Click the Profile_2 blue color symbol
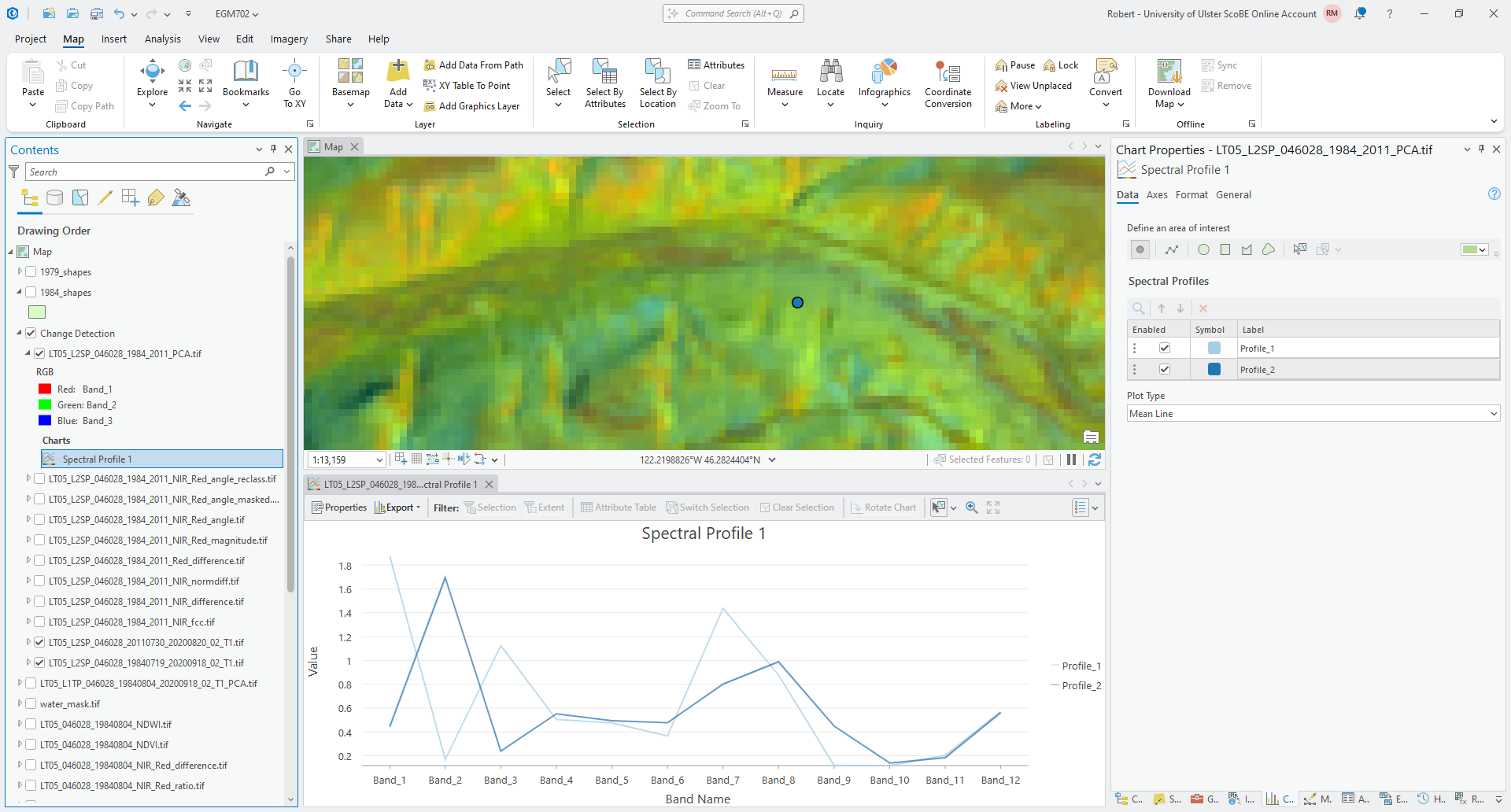 (1214, 370)
